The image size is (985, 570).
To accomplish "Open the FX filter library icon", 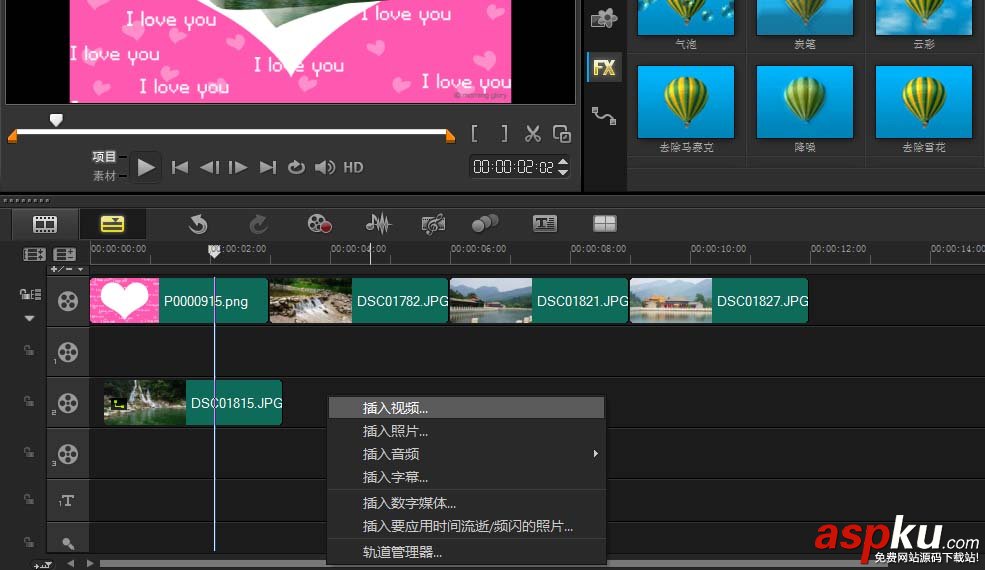I will pos(604,68).
